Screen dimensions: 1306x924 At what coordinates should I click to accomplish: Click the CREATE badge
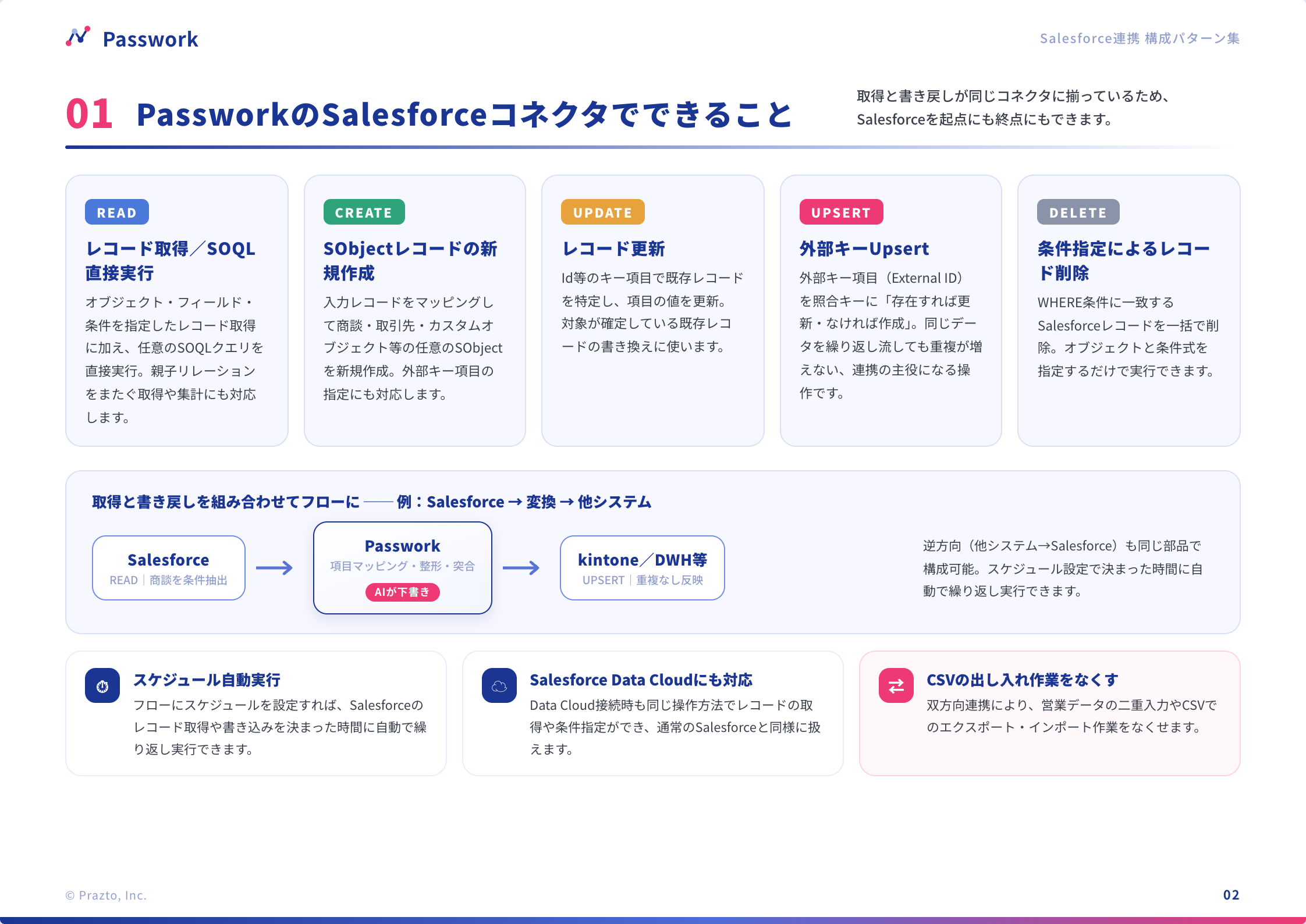coord(364,212)
